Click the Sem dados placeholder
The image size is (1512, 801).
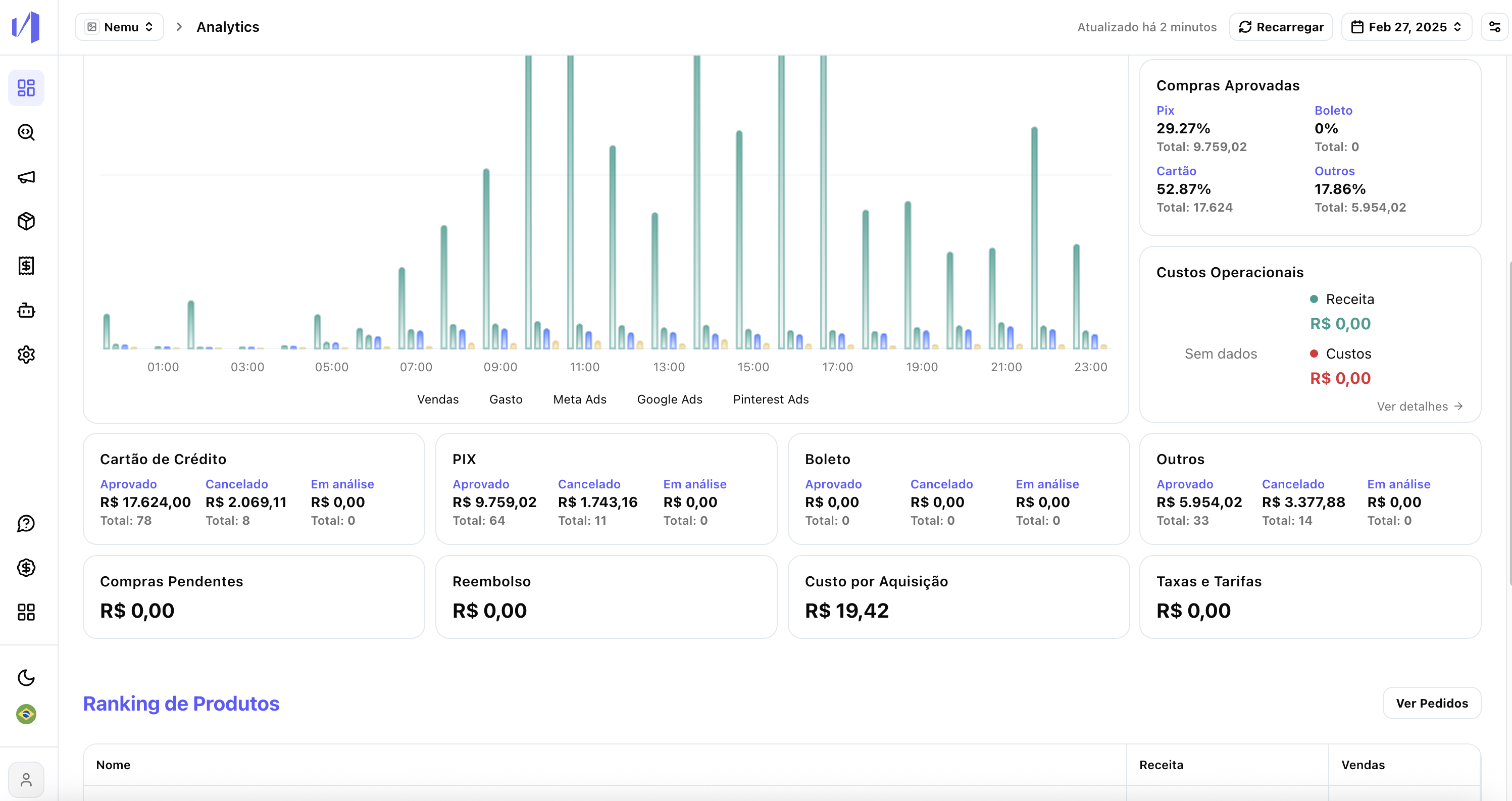[1220, 353]
